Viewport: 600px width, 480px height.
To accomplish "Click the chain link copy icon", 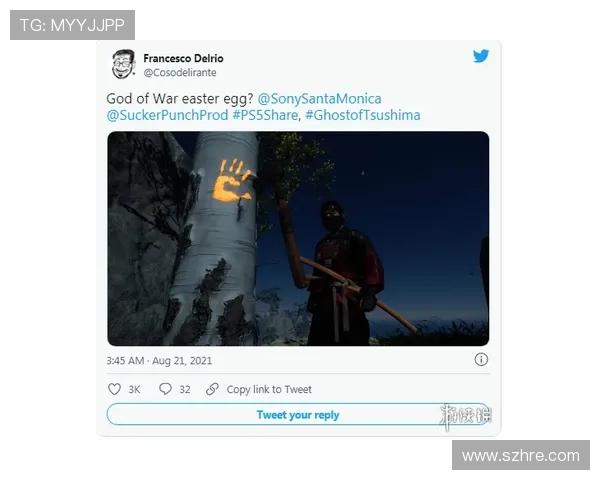I will 212,389.
